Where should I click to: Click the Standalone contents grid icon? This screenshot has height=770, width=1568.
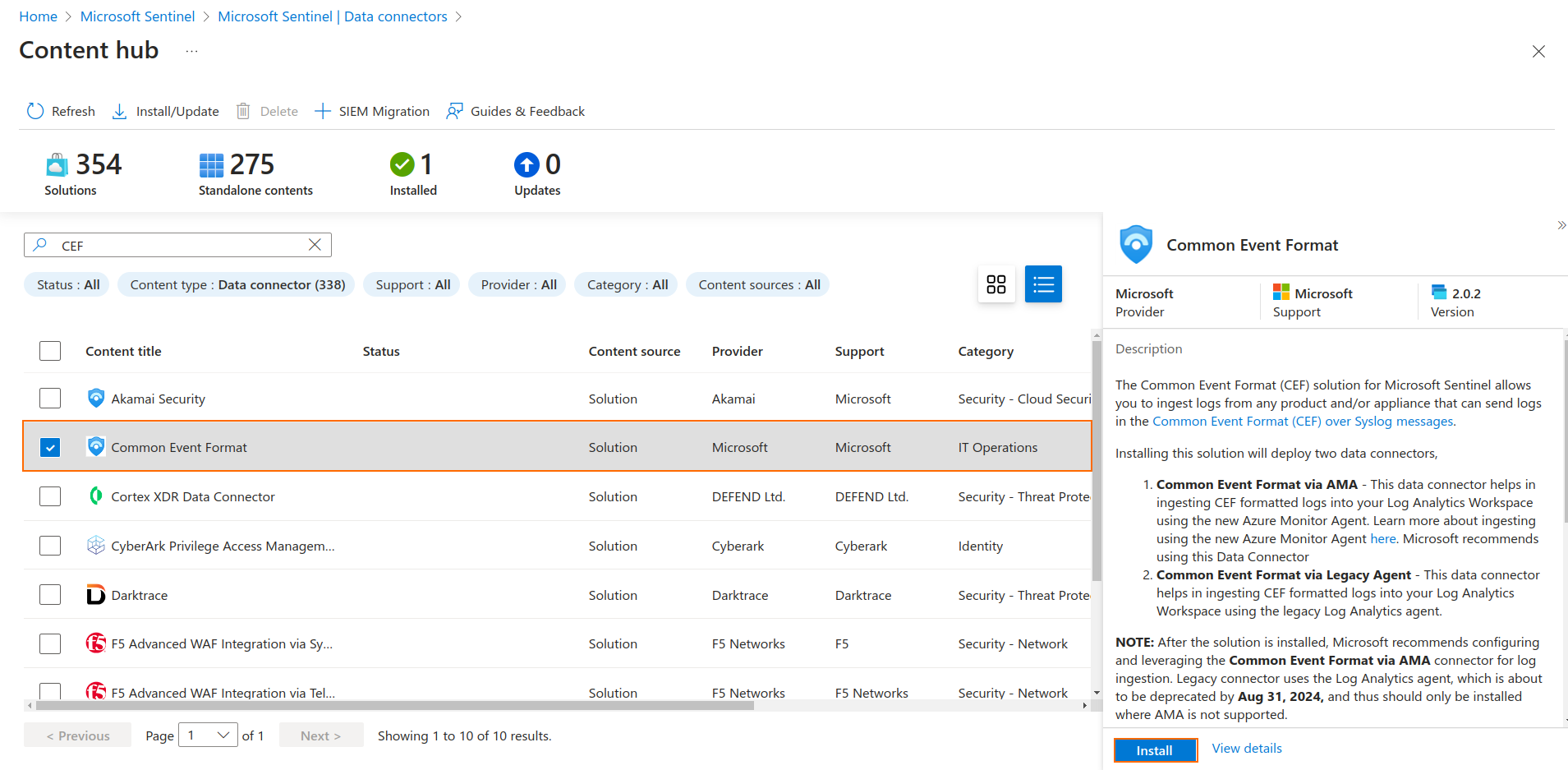211,165
